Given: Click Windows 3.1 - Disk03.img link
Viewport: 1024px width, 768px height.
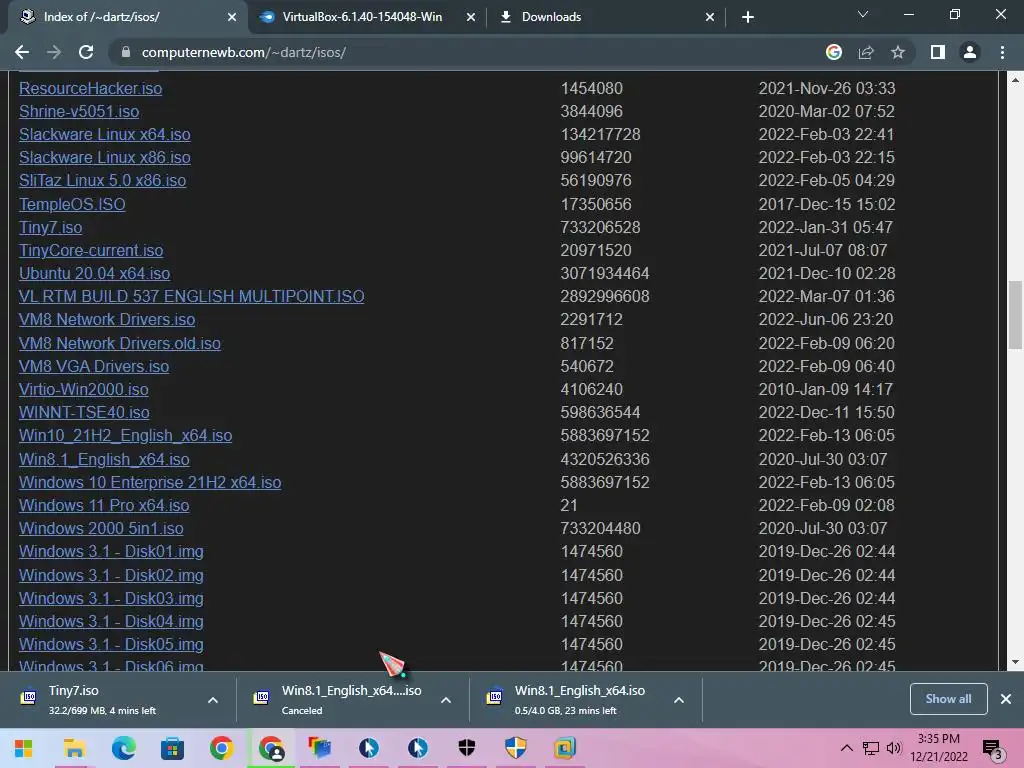Looking at the screenshot, I should (x=111, y=598).
